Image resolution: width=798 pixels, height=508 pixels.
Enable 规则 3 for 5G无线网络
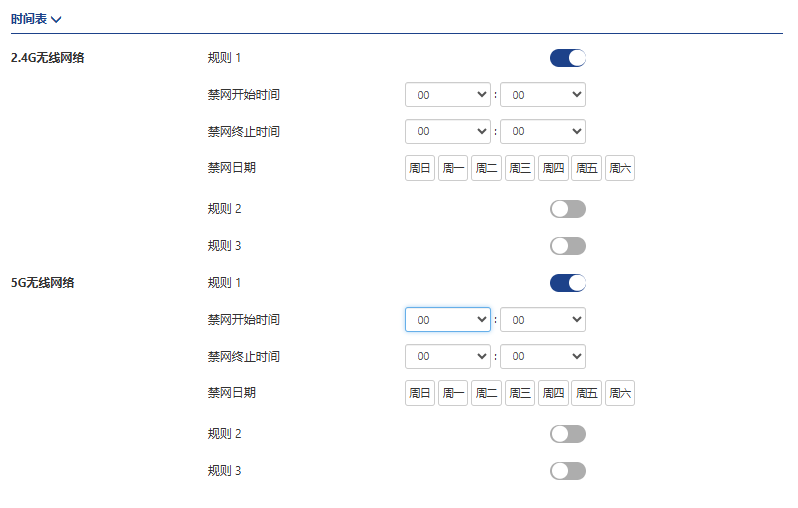click(567, 471)
